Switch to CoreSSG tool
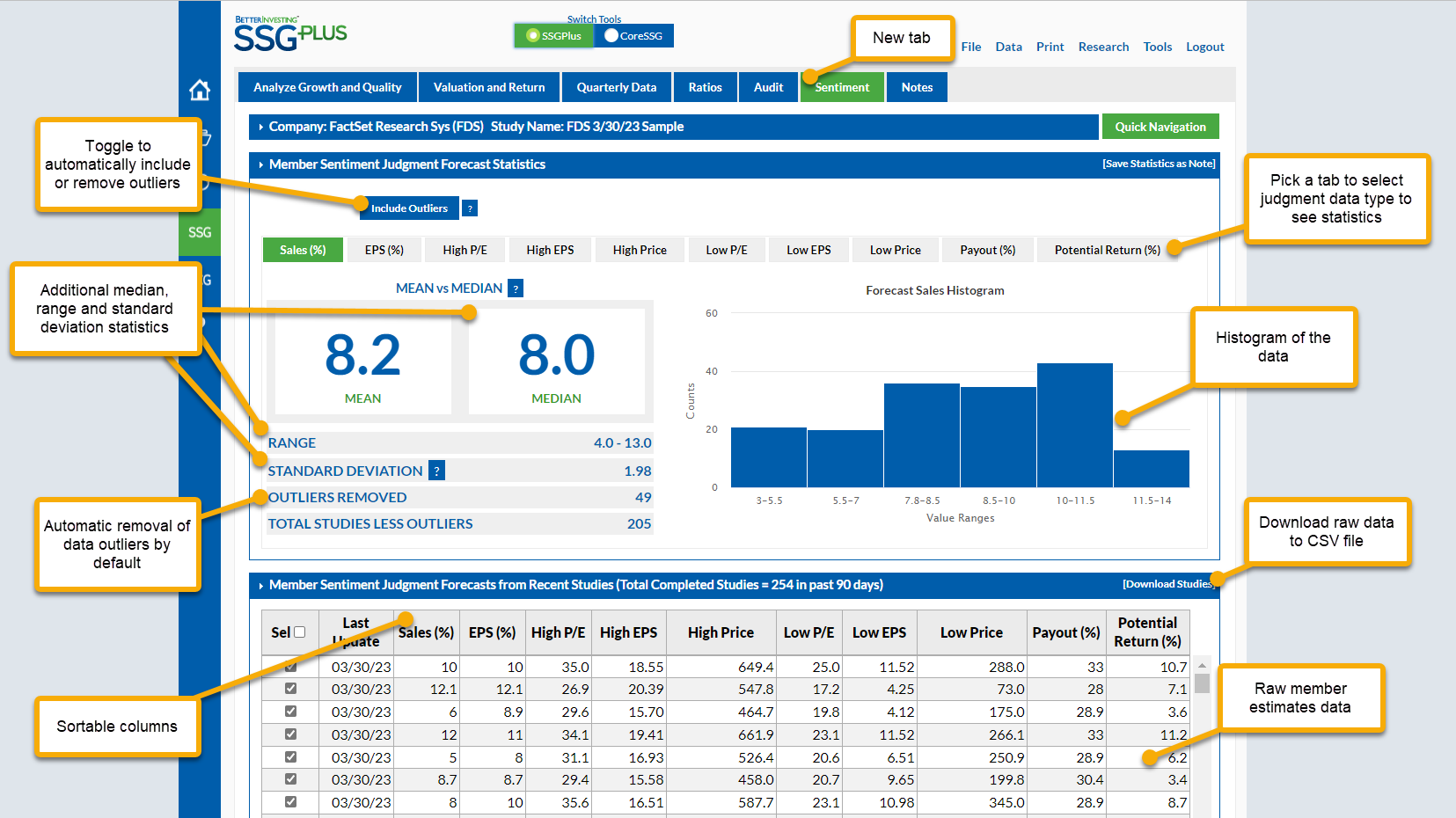The height and width of the screenshot is (818, 1456). 633,36
